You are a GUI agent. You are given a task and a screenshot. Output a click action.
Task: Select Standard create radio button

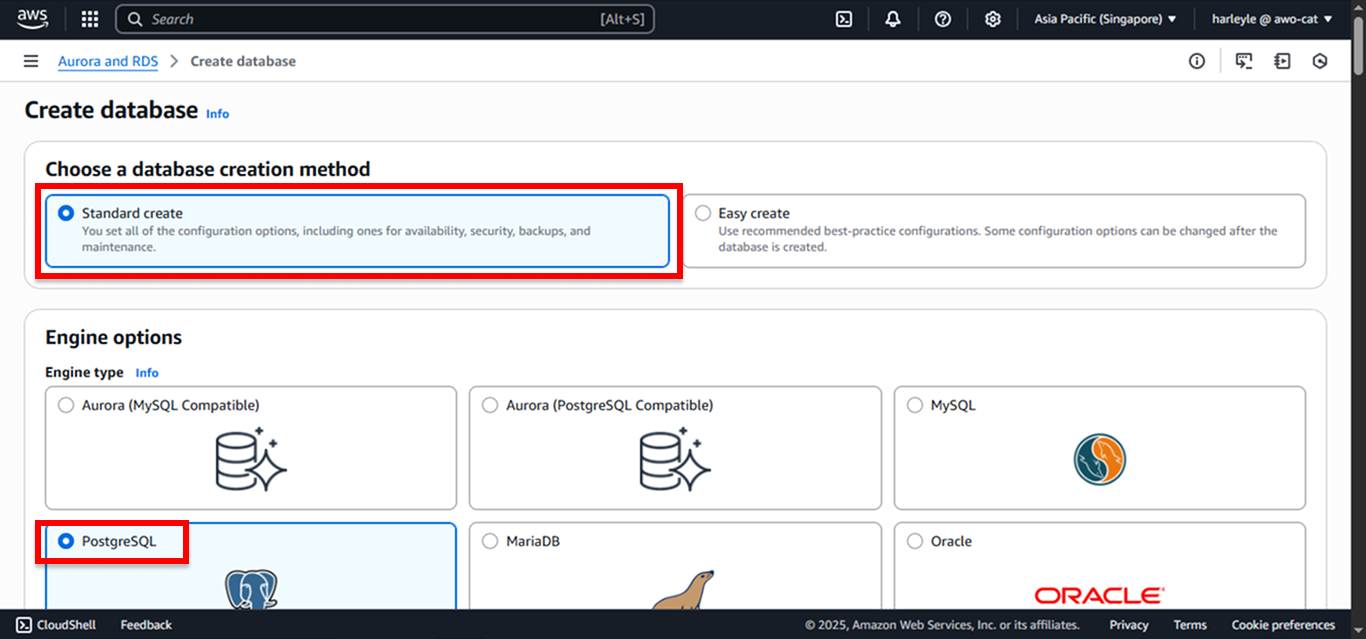66,213
